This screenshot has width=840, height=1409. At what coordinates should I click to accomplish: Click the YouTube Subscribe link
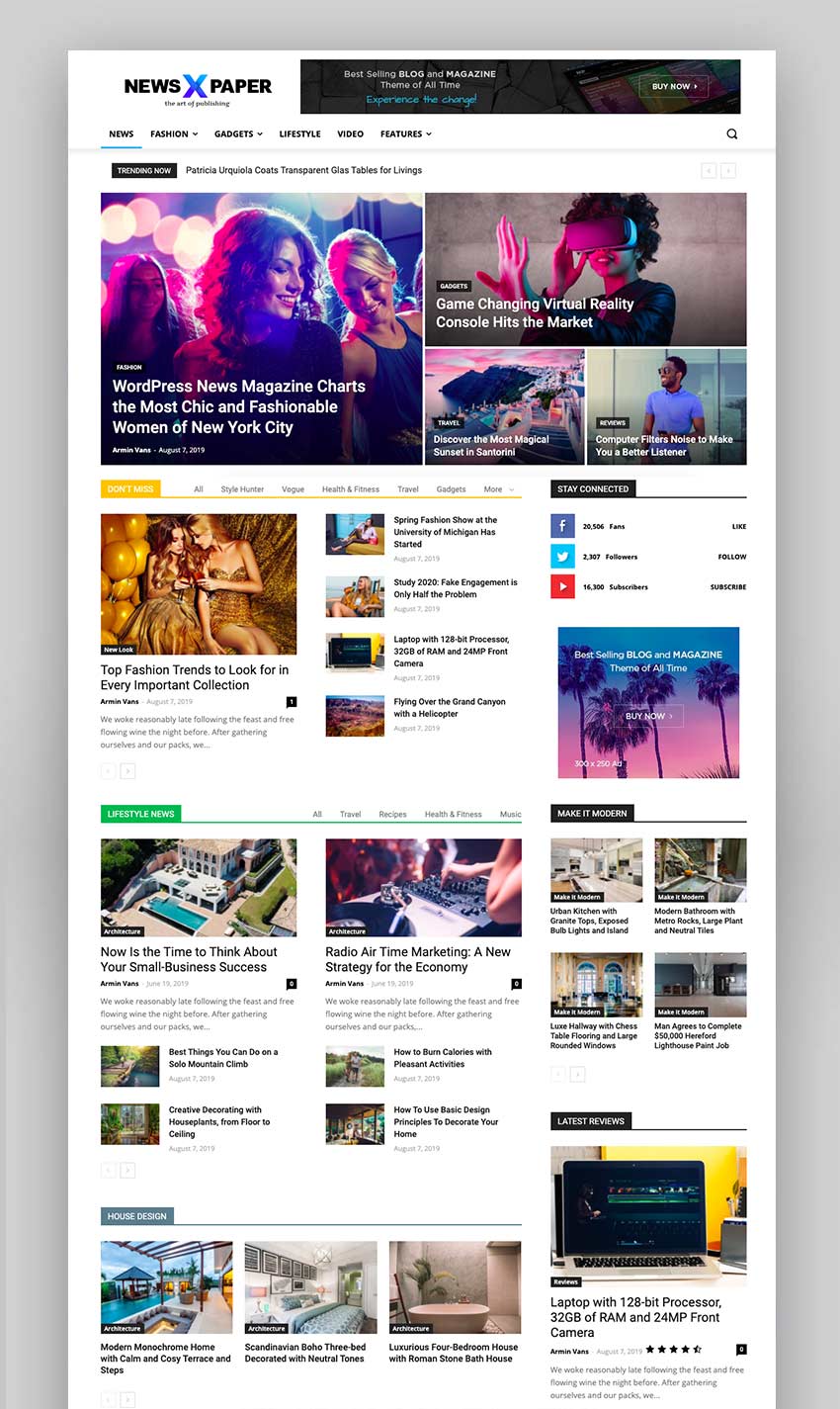[x=728, y=587]
